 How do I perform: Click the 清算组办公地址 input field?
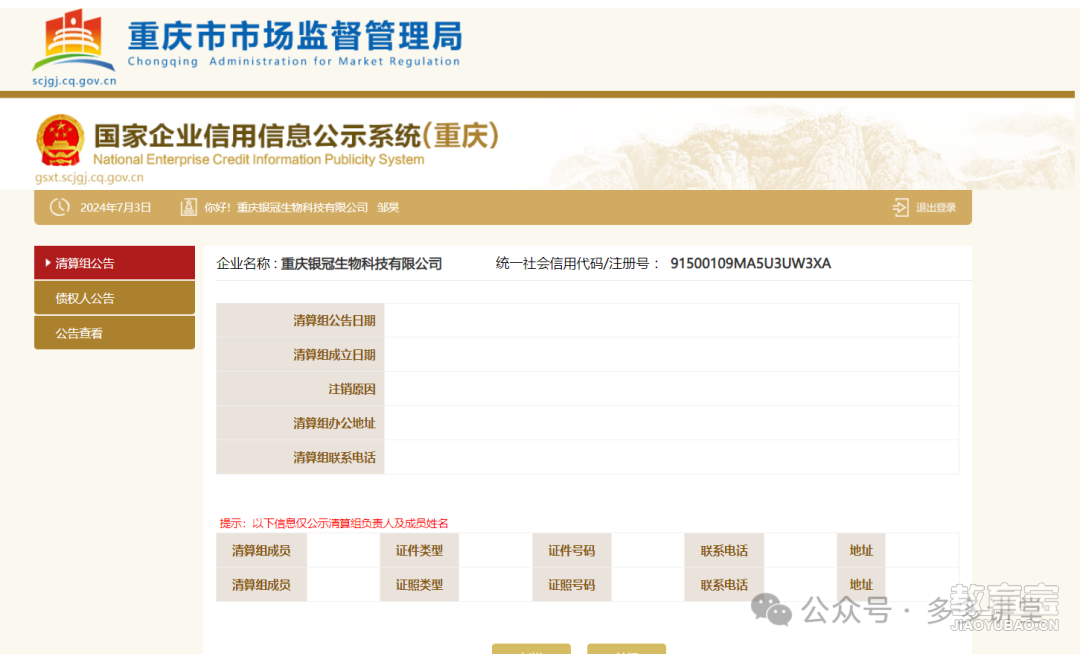tap(671, 423)
